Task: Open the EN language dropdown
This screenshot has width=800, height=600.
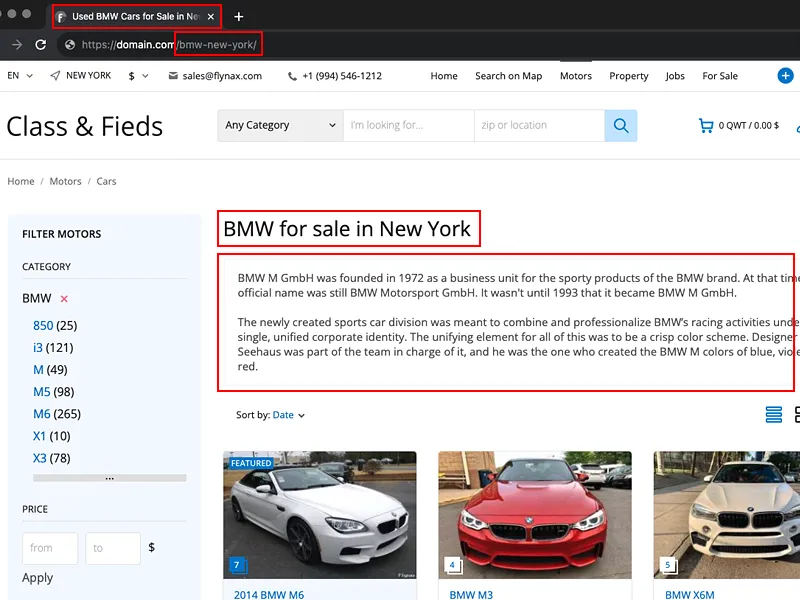Action: click(x=20, y=76)
